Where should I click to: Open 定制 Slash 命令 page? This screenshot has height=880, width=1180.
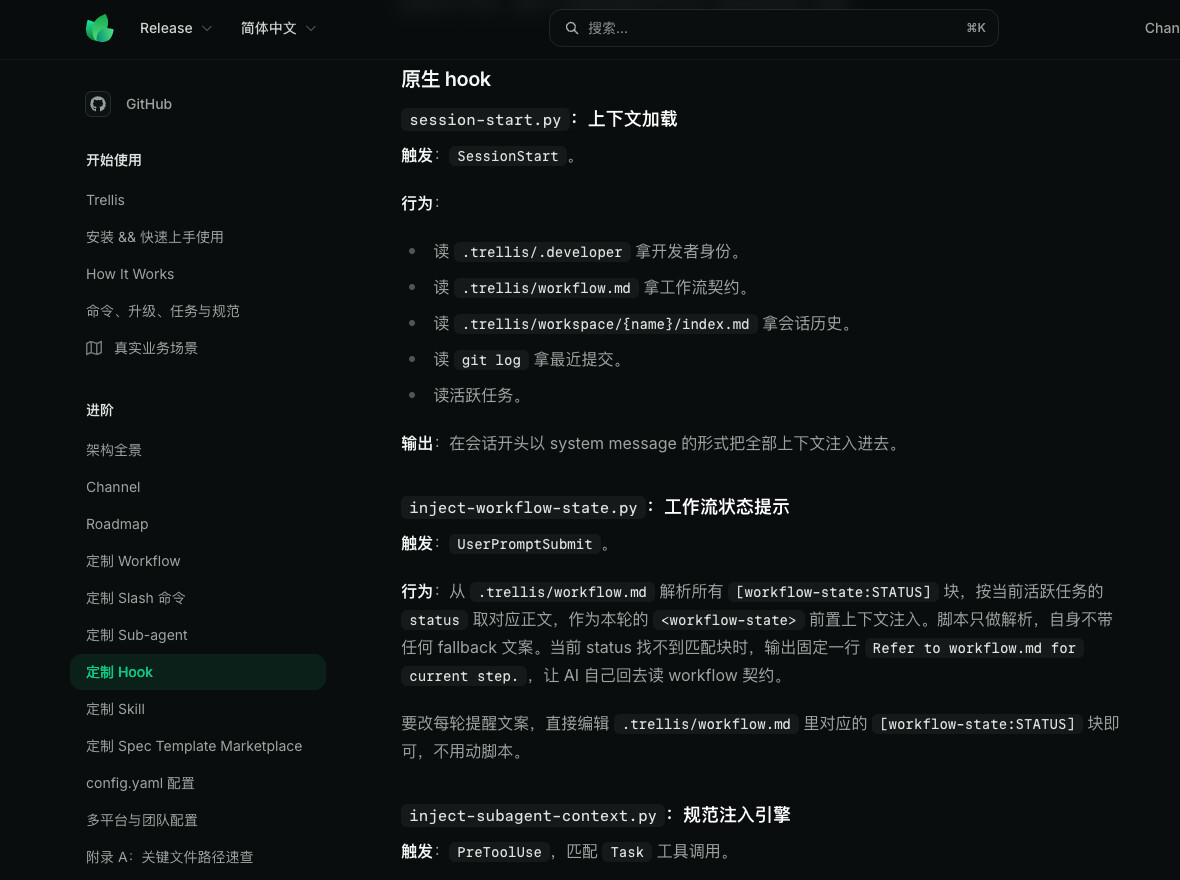[135, 598]
